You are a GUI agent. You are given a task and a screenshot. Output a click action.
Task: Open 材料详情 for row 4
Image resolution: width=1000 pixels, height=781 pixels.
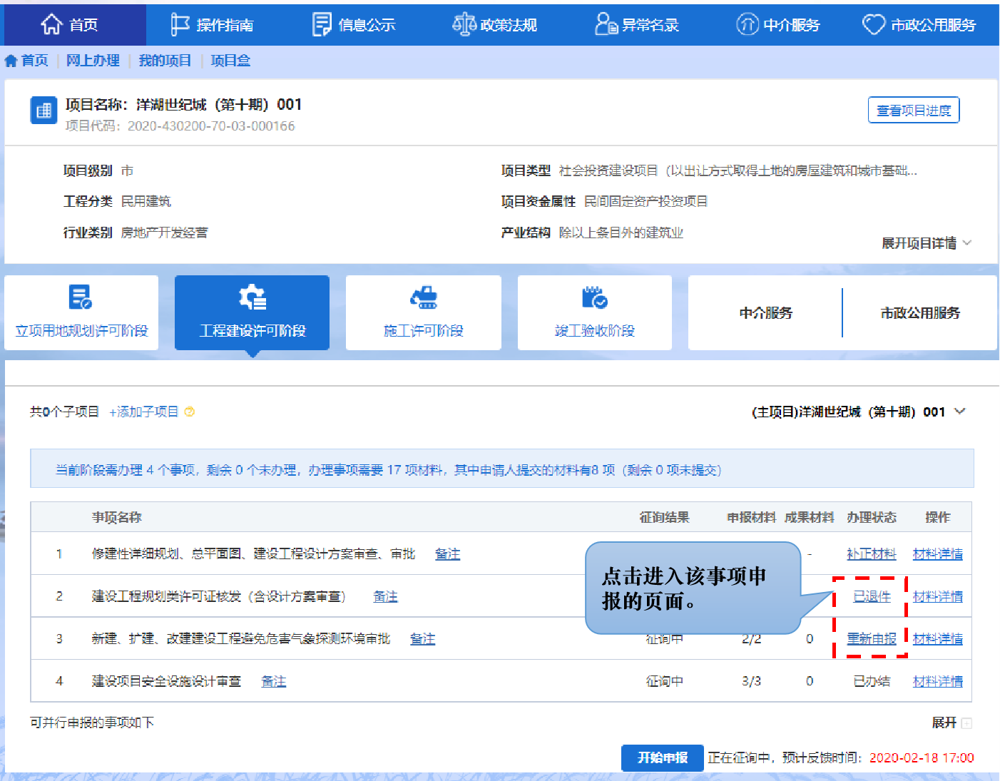(937, 682)
